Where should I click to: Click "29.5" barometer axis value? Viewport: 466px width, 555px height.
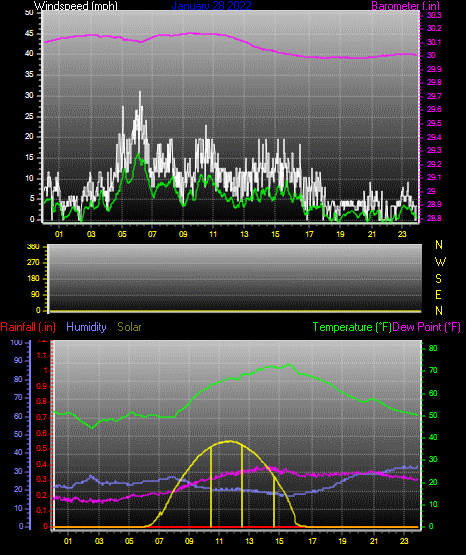[434, 123]
